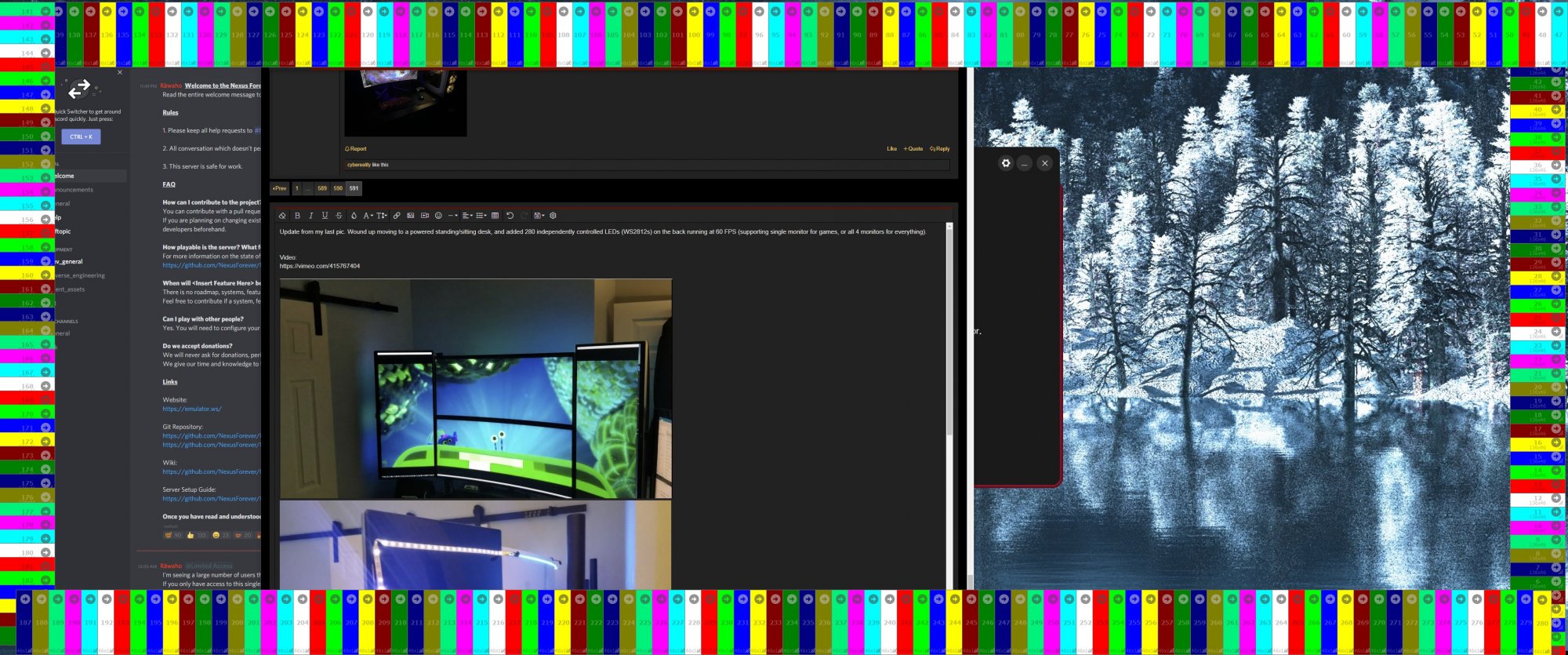The height and width of the screenshot is (655, 1568).
Task: Click the arrow icon on strip 144
Action: pos(45,53)
